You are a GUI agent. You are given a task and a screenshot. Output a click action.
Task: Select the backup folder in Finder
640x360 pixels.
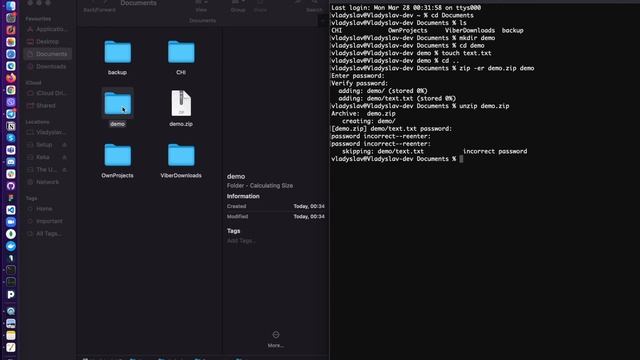click(x=118, y=52)
